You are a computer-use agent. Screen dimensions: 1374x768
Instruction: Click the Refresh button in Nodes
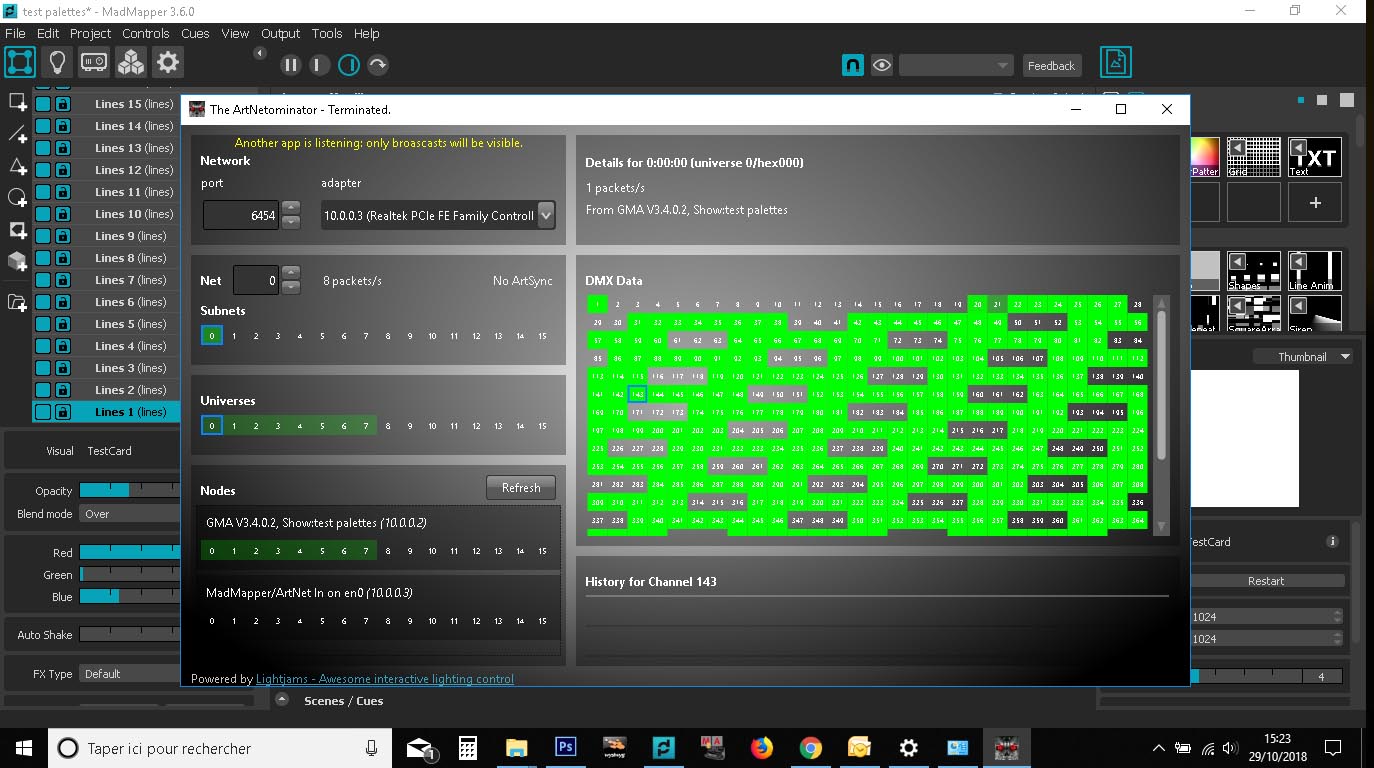pos(521,488)
